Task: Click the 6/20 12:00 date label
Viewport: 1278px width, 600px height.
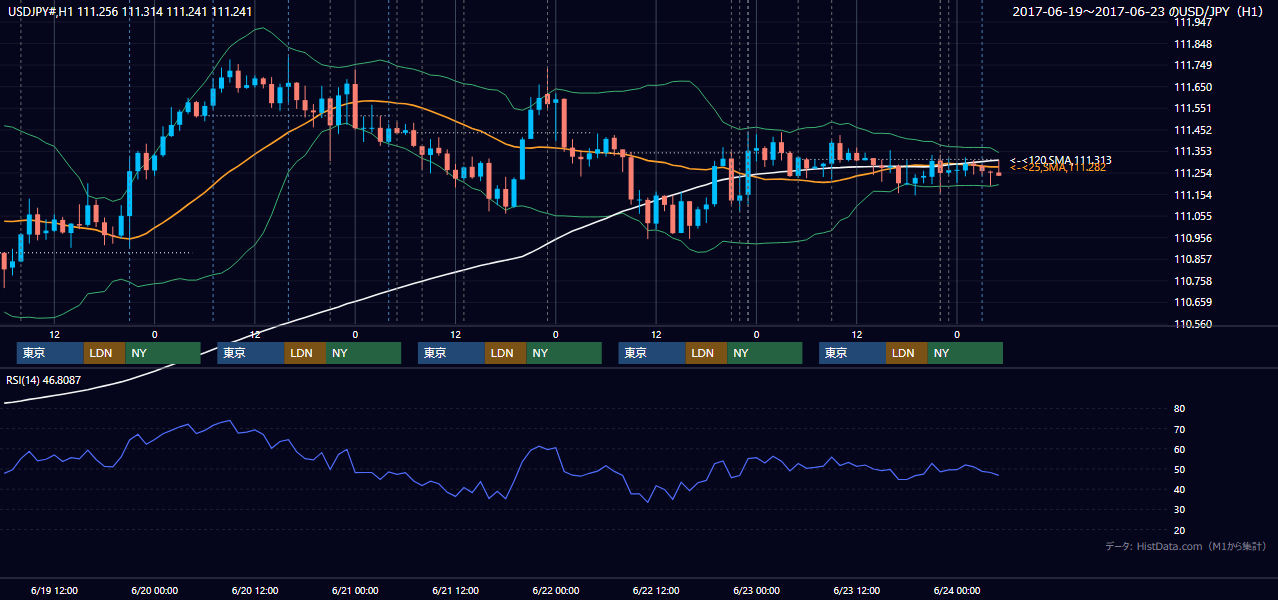Action: click(x=254, y=590)
